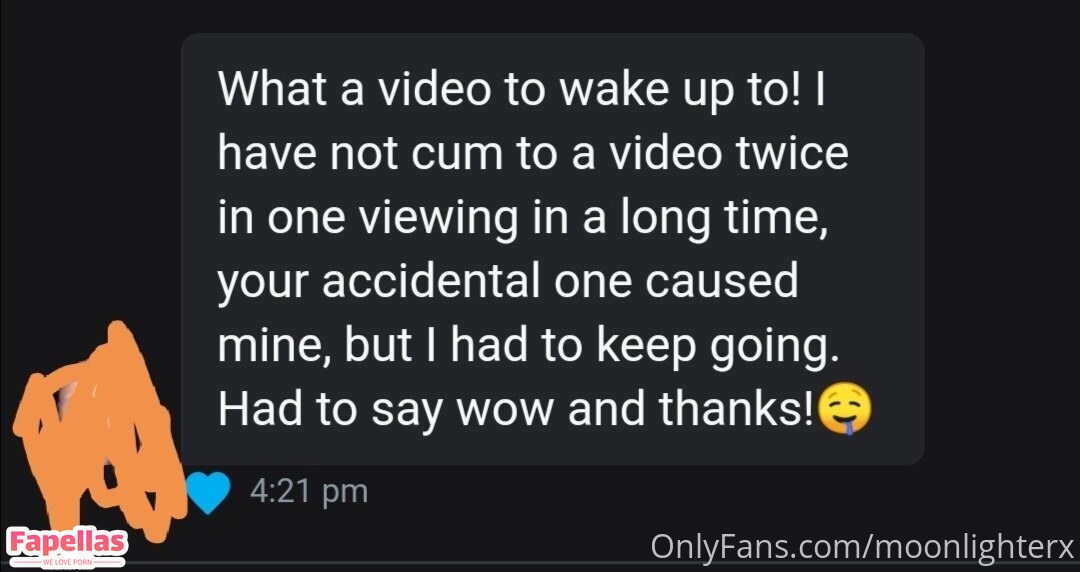The width and height of the screenshot is (1080, 572).
Task: Click the line "your accidental one caused"
Action: coord(508,282)
